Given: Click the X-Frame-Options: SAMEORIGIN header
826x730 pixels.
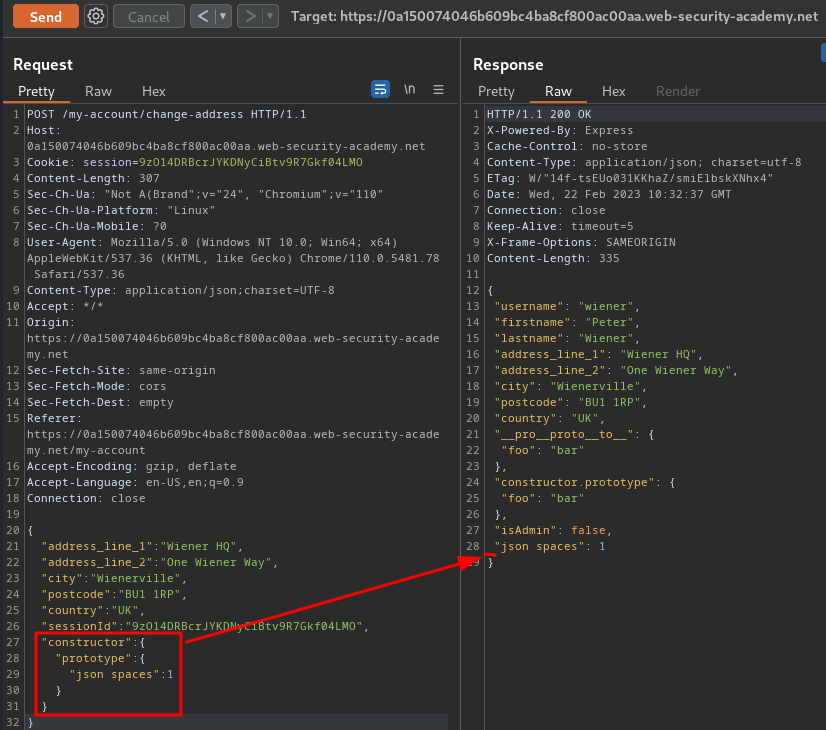Looking at the screenshot, I should tap(581, 242).
